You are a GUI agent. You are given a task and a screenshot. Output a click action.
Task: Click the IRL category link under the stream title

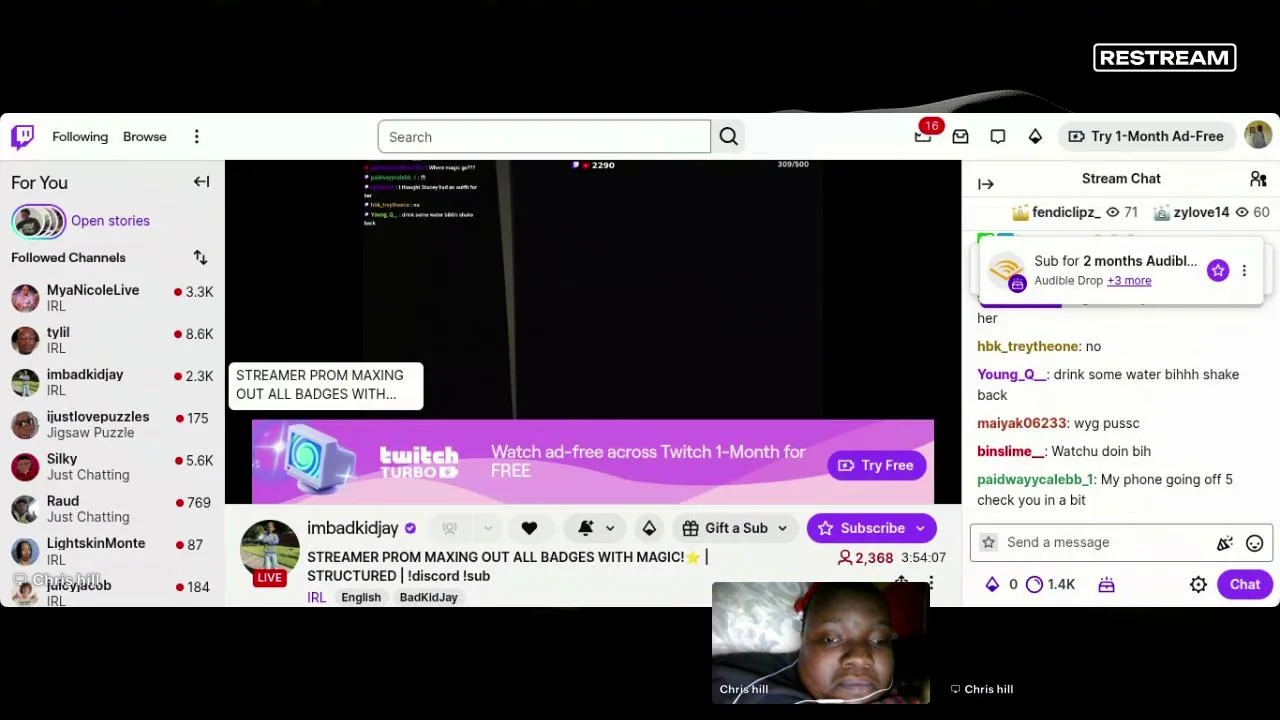(x=316, y=597)
